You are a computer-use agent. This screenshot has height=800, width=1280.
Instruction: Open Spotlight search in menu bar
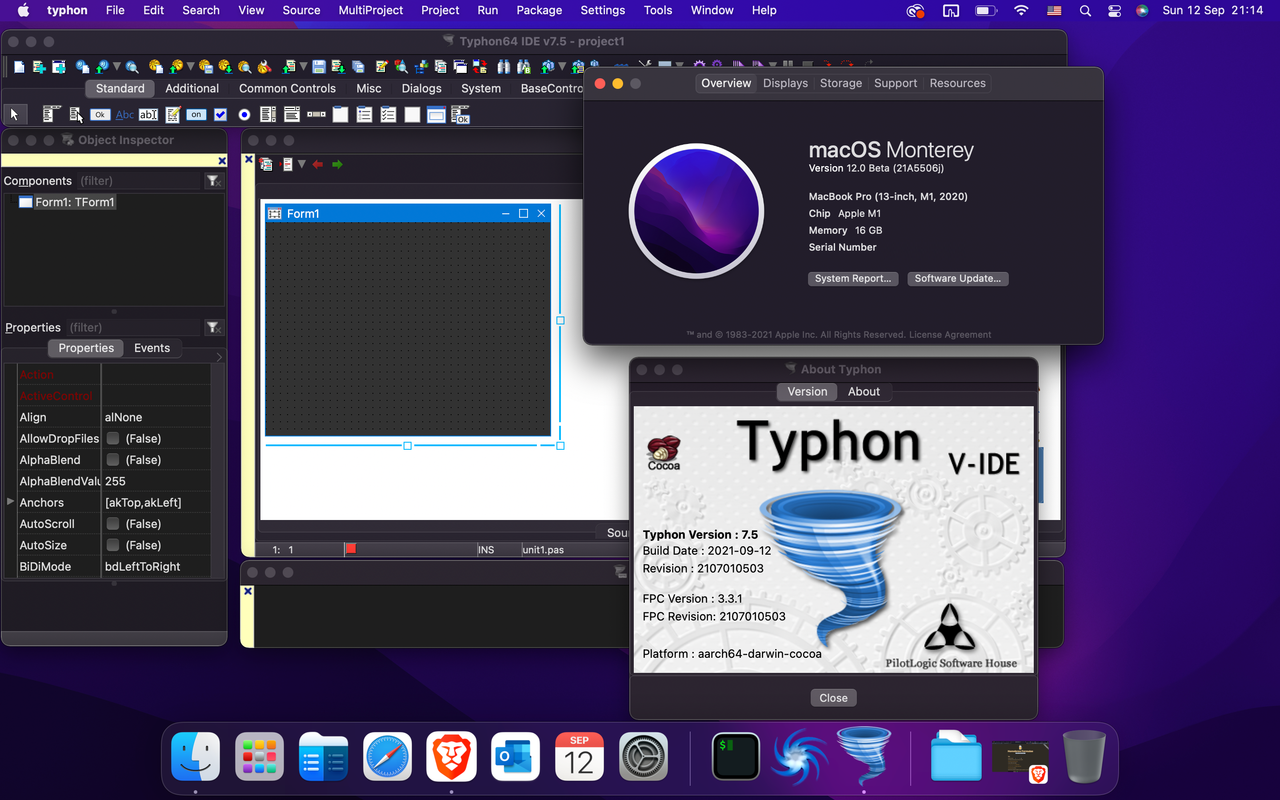(1085, 10)
